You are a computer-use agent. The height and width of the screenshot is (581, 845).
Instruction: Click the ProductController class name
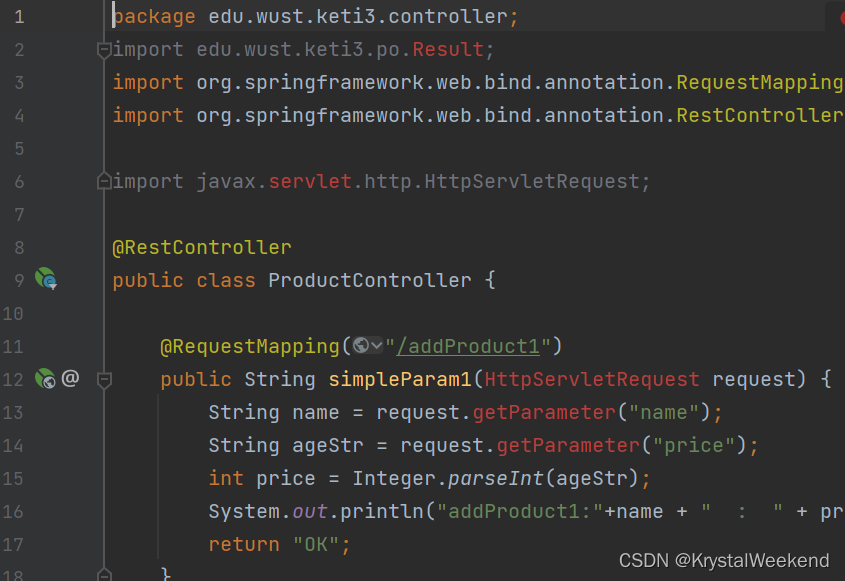pyautogui.click(x=370, y=280)
